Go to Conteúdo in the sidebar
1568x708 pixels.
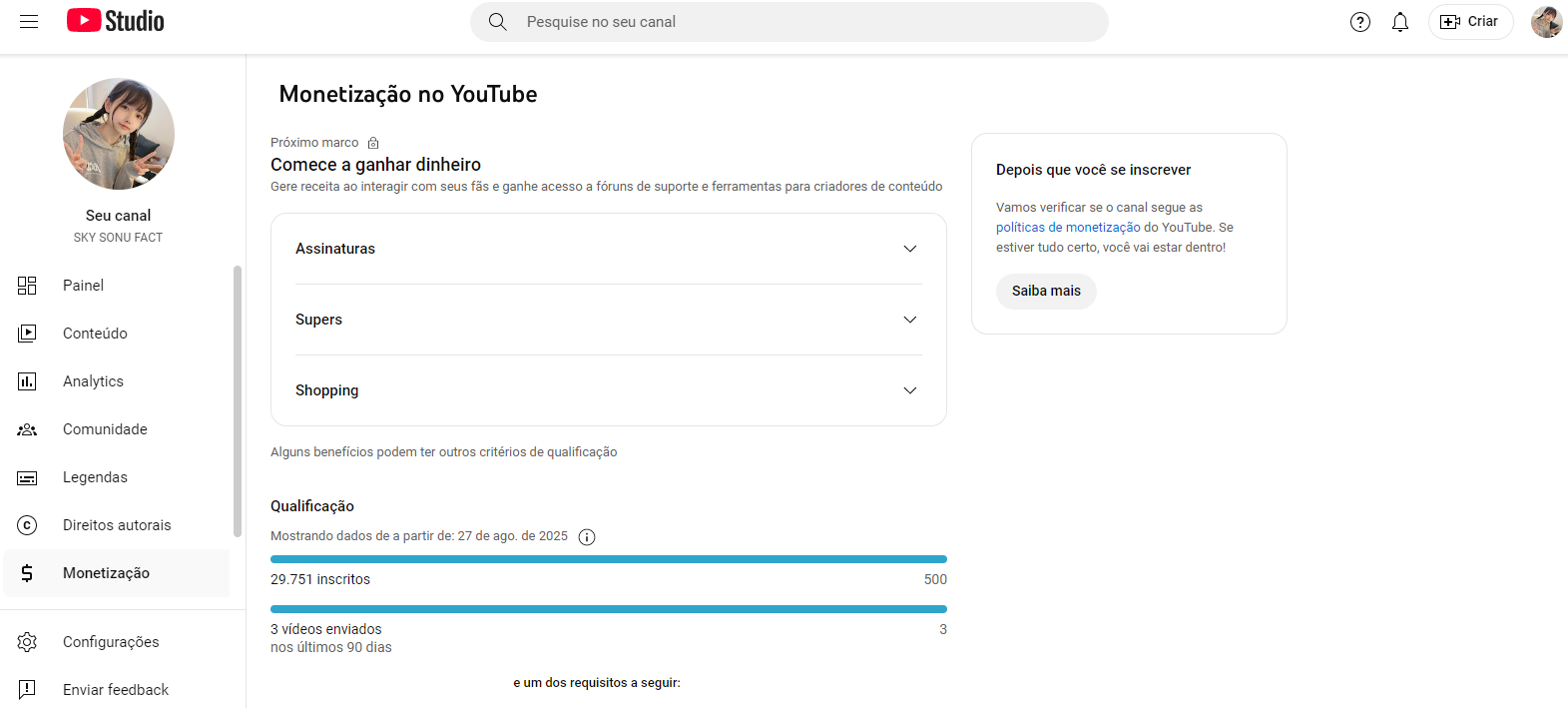[x=116, y=334]
